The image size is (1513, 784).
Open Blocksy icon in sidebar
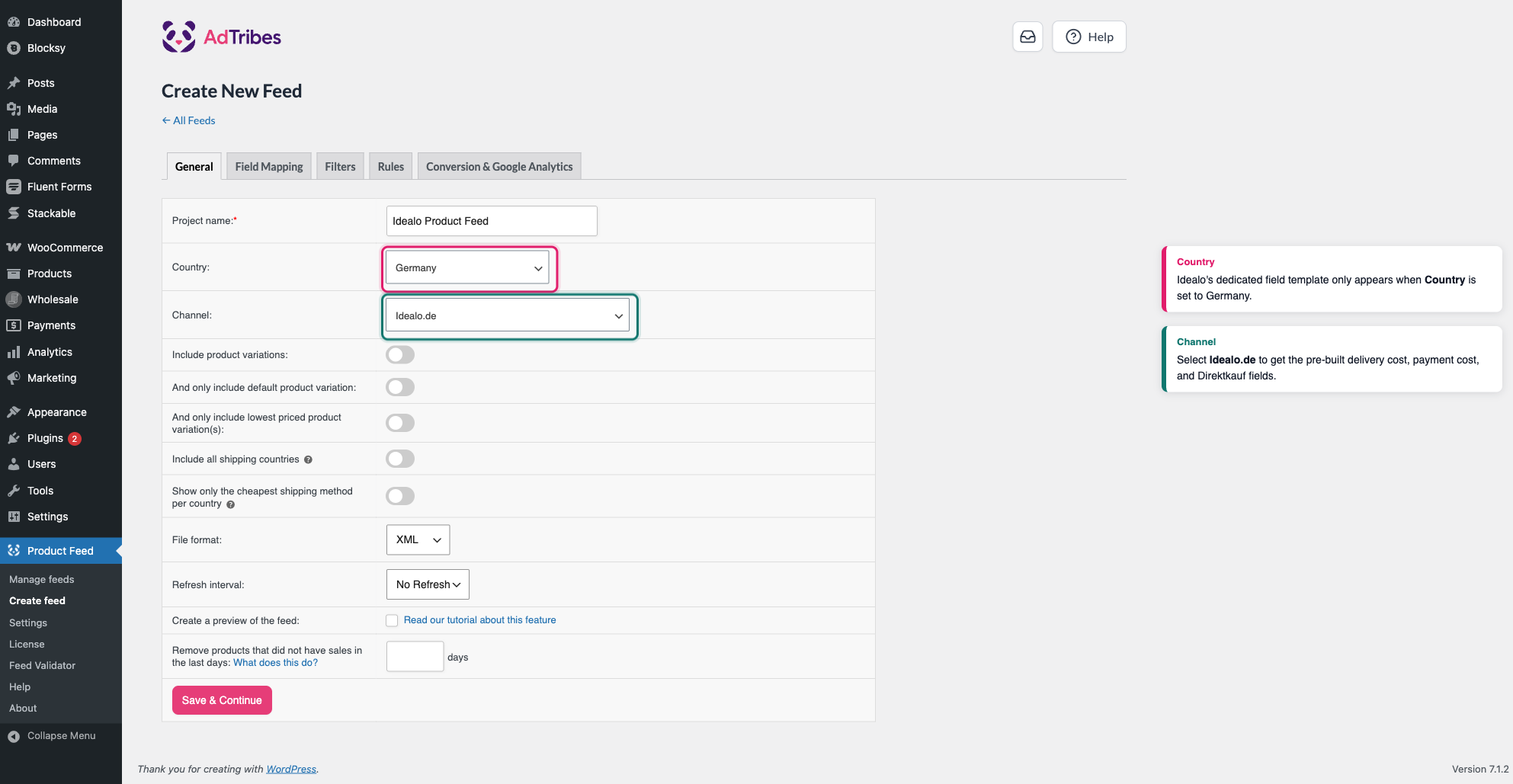[x=14, y=48]
